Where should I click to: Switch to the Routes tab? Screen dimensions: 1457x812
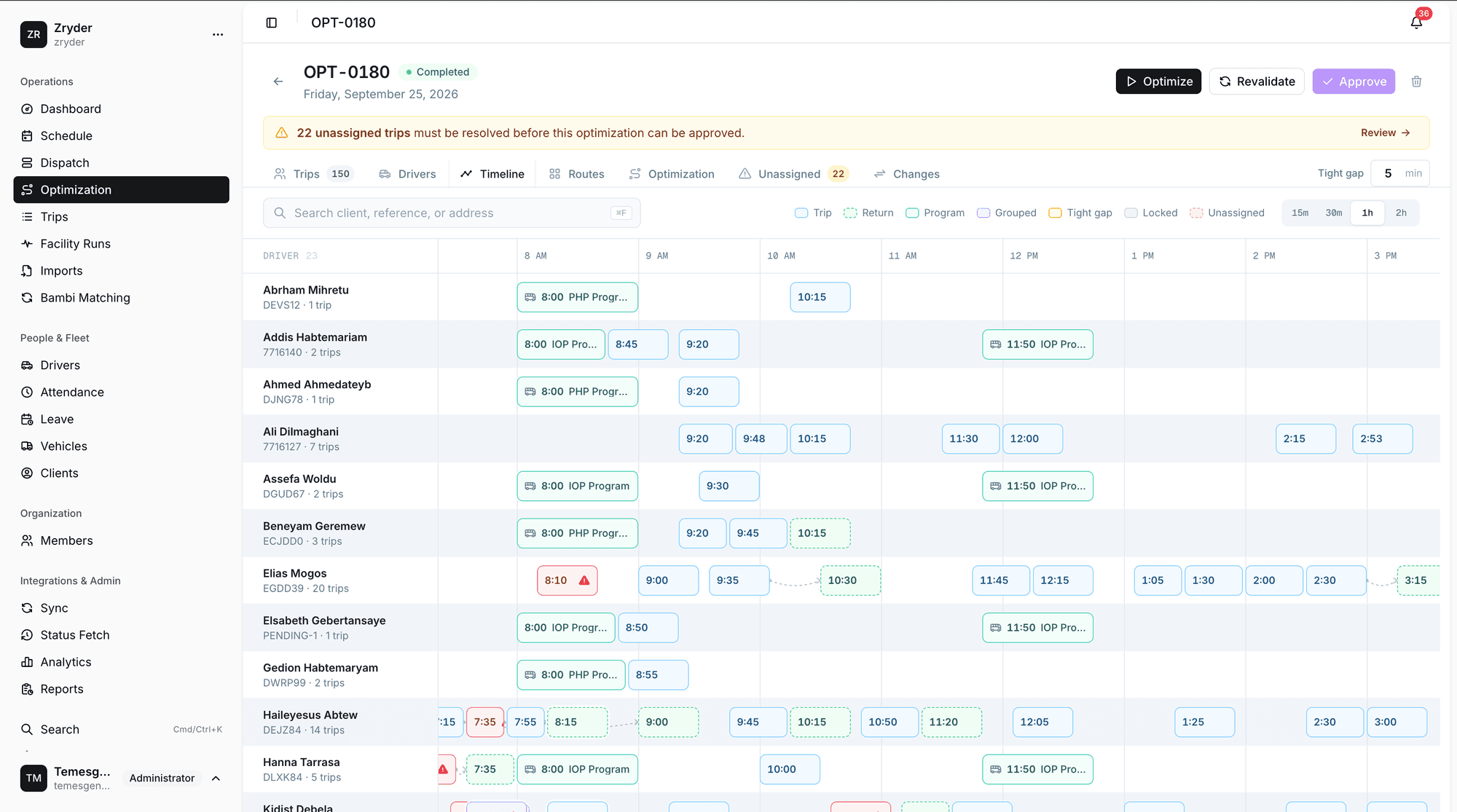click(x=576, y=174)
